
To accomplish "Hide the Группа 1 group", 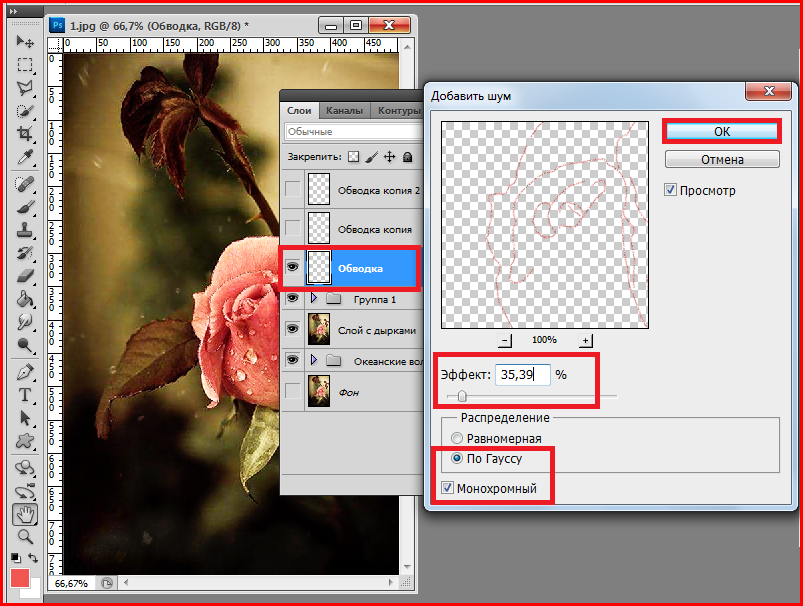I will (292, 298).
